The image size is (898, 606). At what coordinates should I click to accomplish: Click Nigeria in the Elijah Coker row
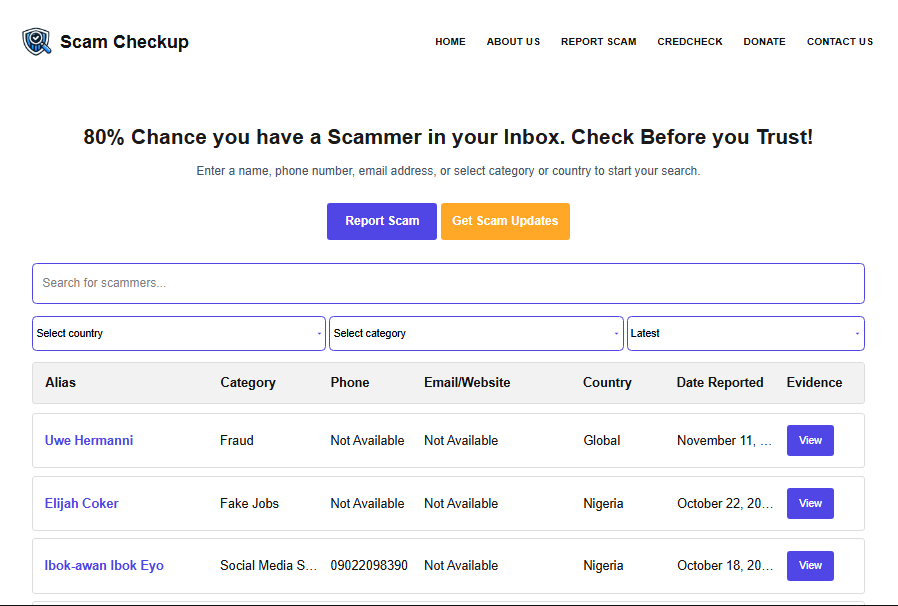603,503
